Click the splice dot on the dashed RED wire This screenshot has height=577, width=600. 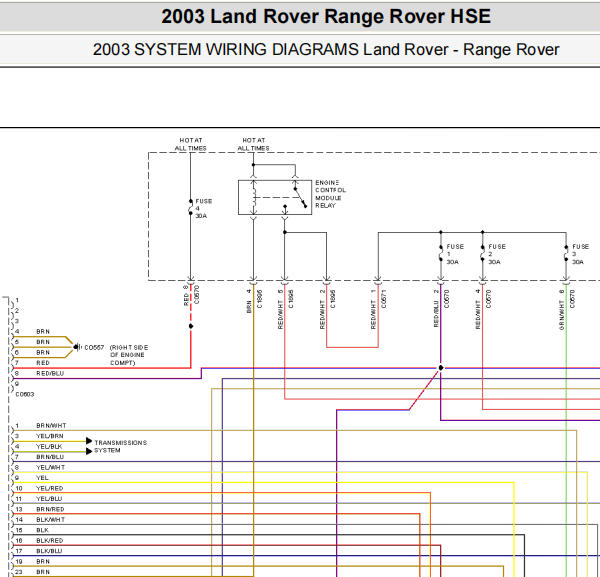(191, 326)
